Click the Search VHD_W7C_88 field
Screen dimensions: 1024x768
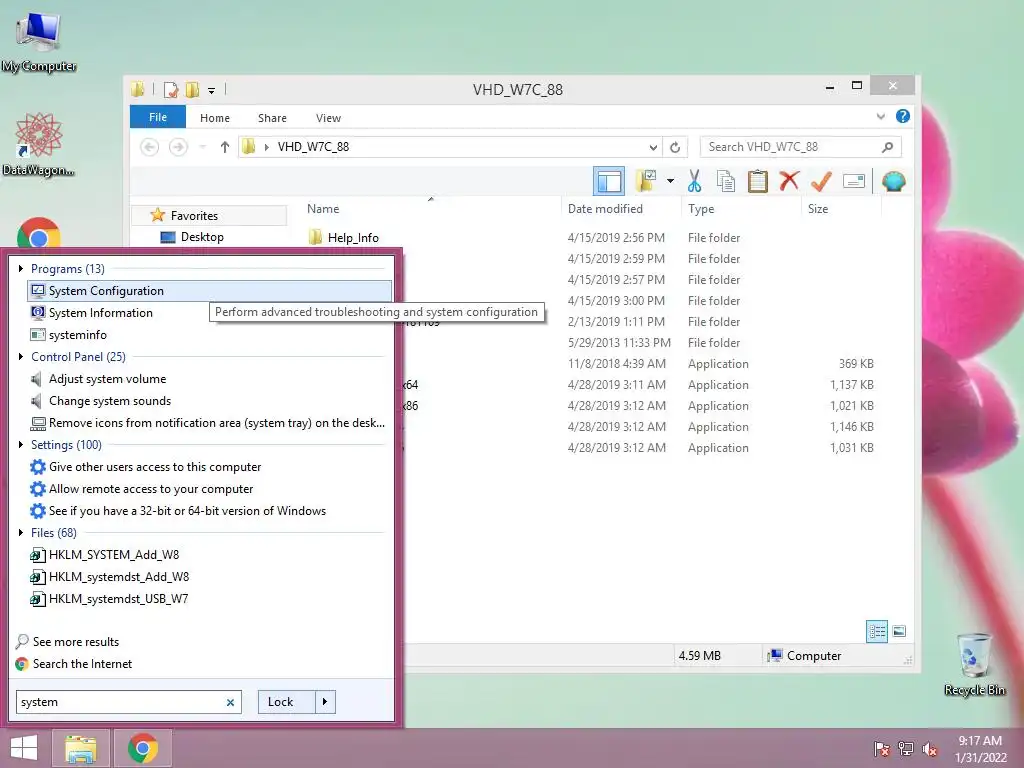pyautogui.click(x=801, y=147)
